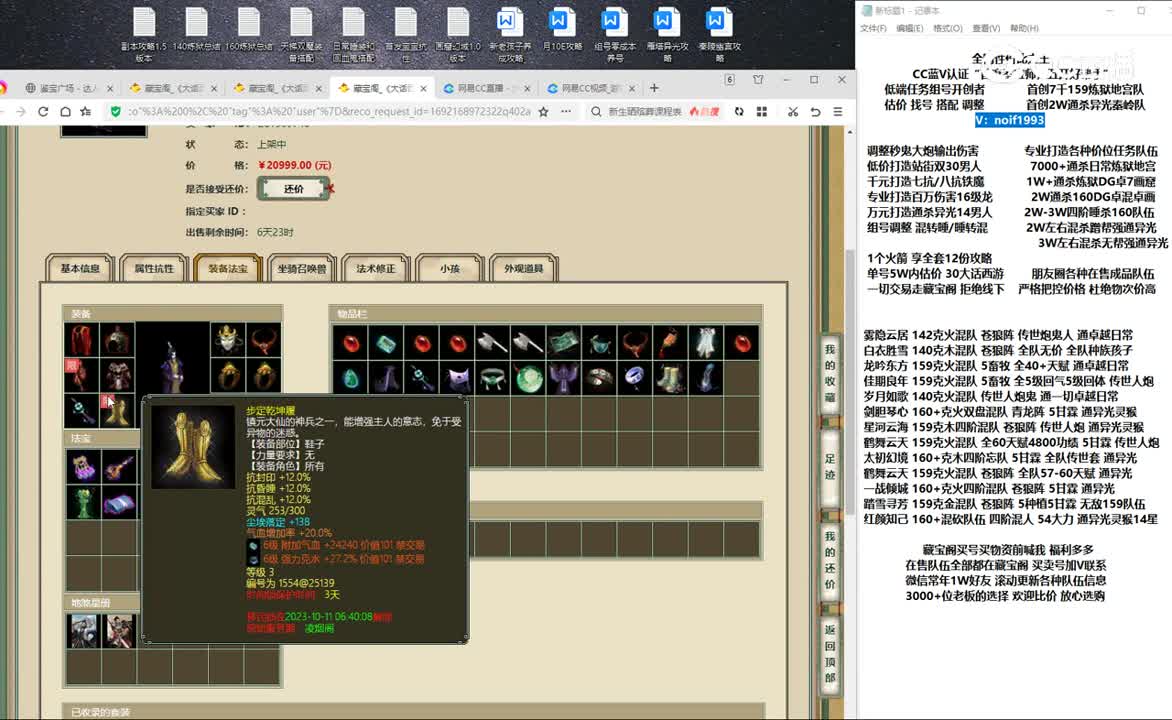Viewport: 1172px width, 720px height.
Task: Expand the address bar three-dots options
Action: click(x=566, y=111)
